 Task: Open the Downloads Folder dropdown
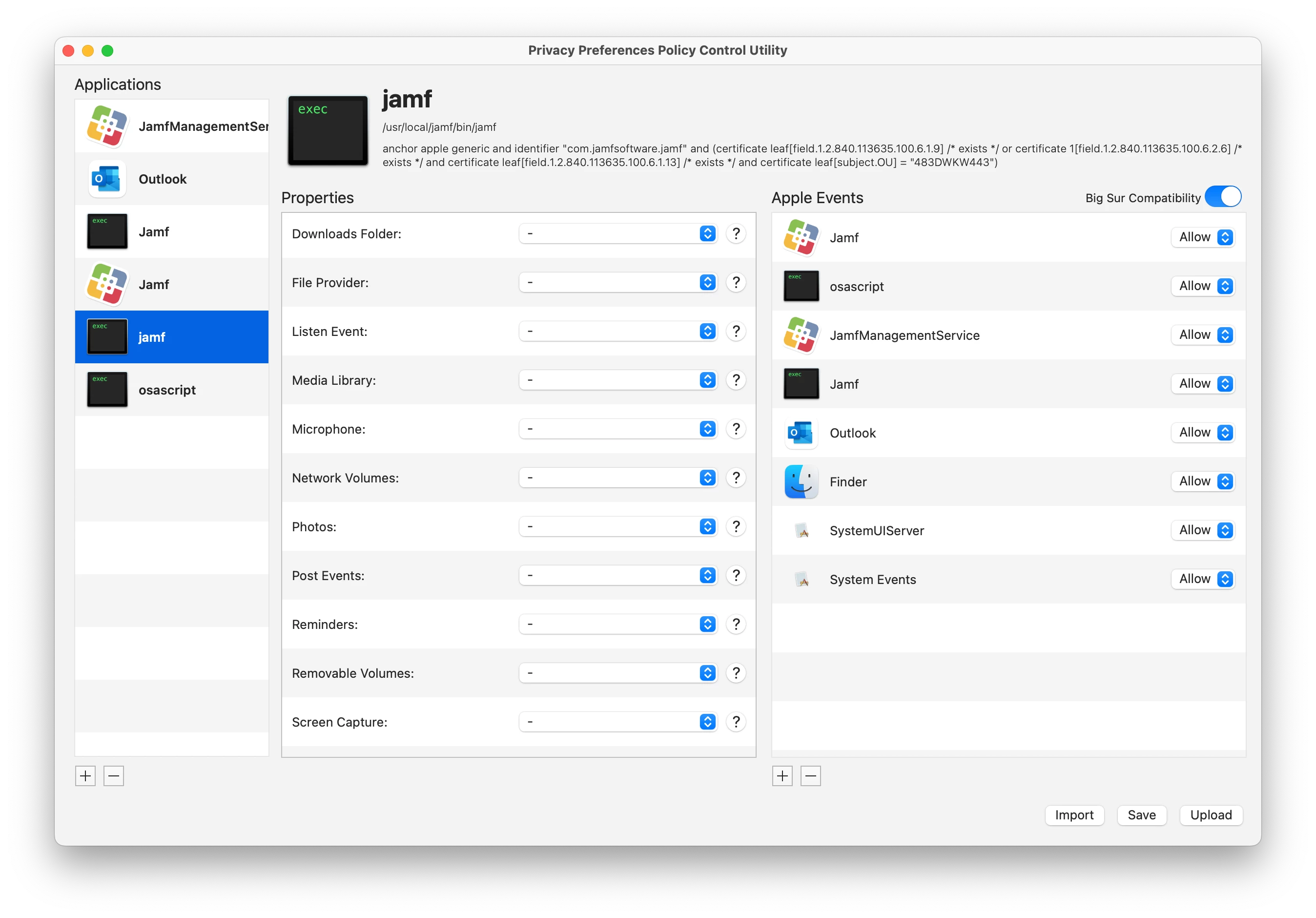tap(618, 233)
